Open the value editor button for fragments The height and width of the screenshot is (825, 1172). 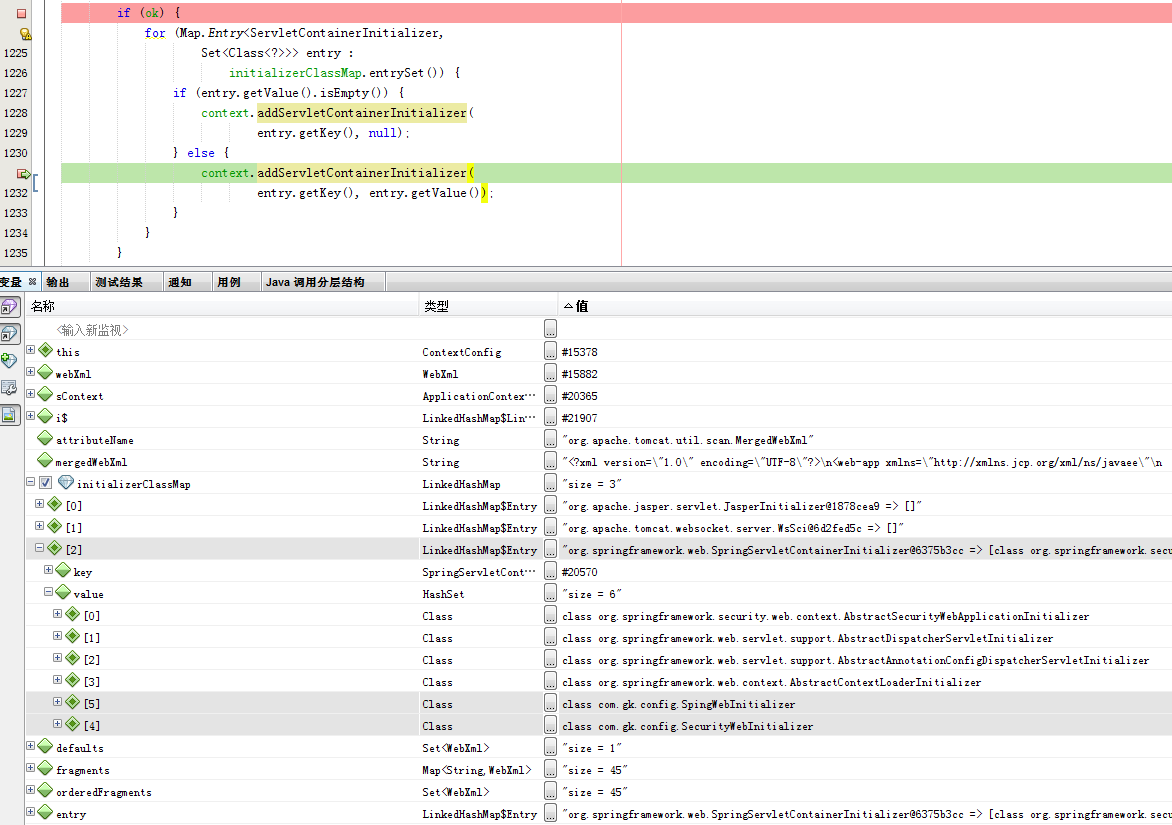pyautogui.click(x=550, y=768)
